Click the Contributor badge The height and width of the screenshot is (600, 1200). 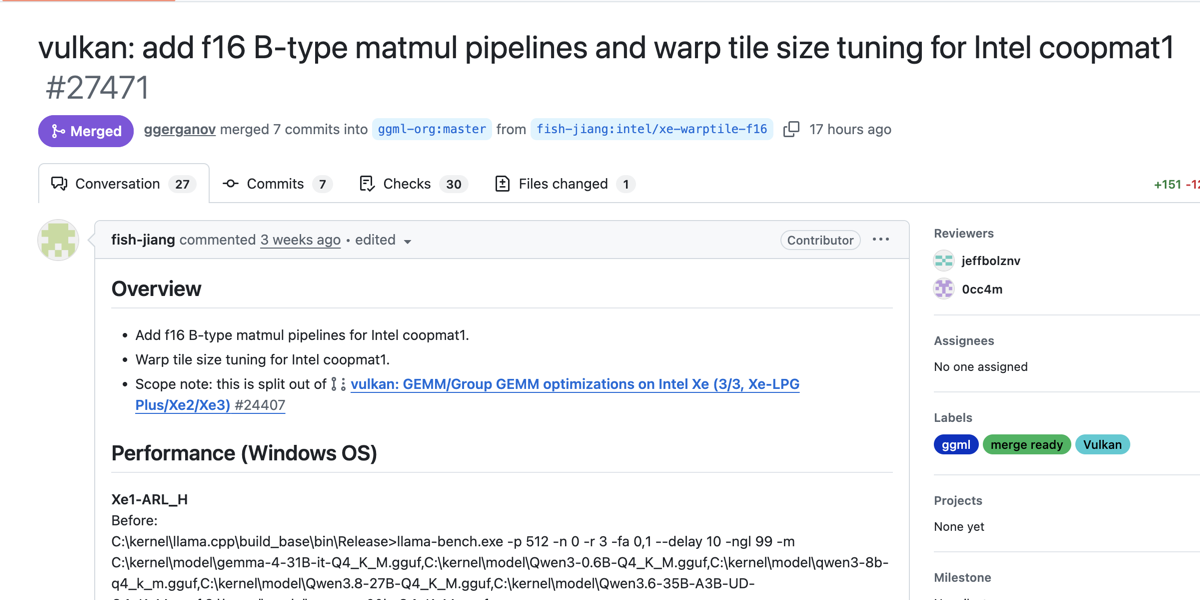[820, 240]
